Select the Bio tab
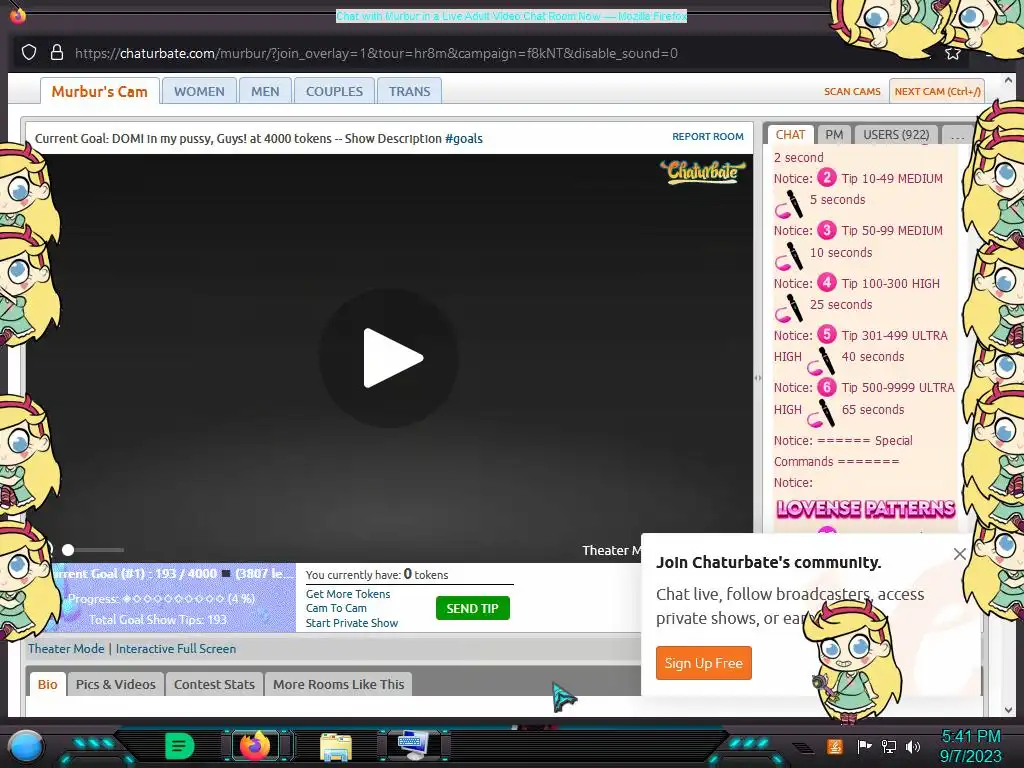This screenshot has width=1024, height=768. pos(48,684)
